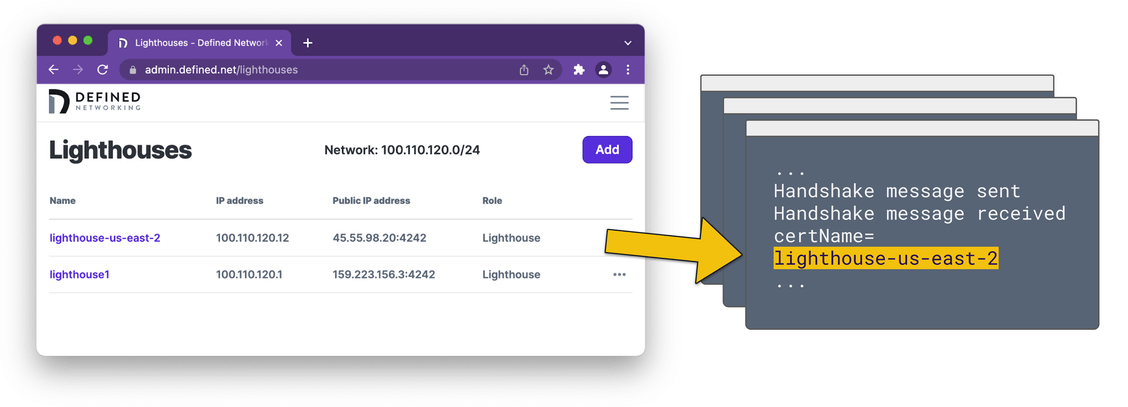Screen dimensions: 1128x407
Task: Open lighthouse1 row options ellipsis
Action: [619, 275]
